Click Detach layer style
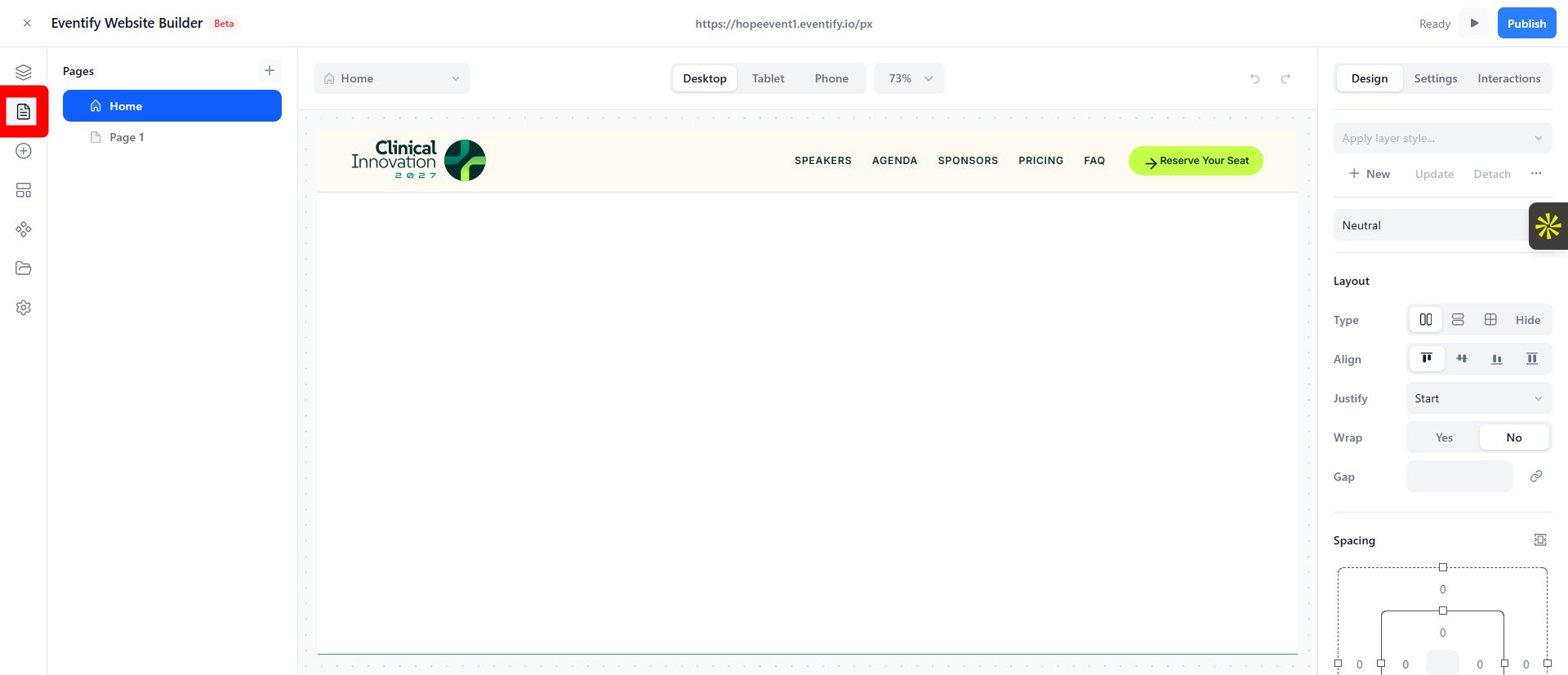 point(1492,174)
